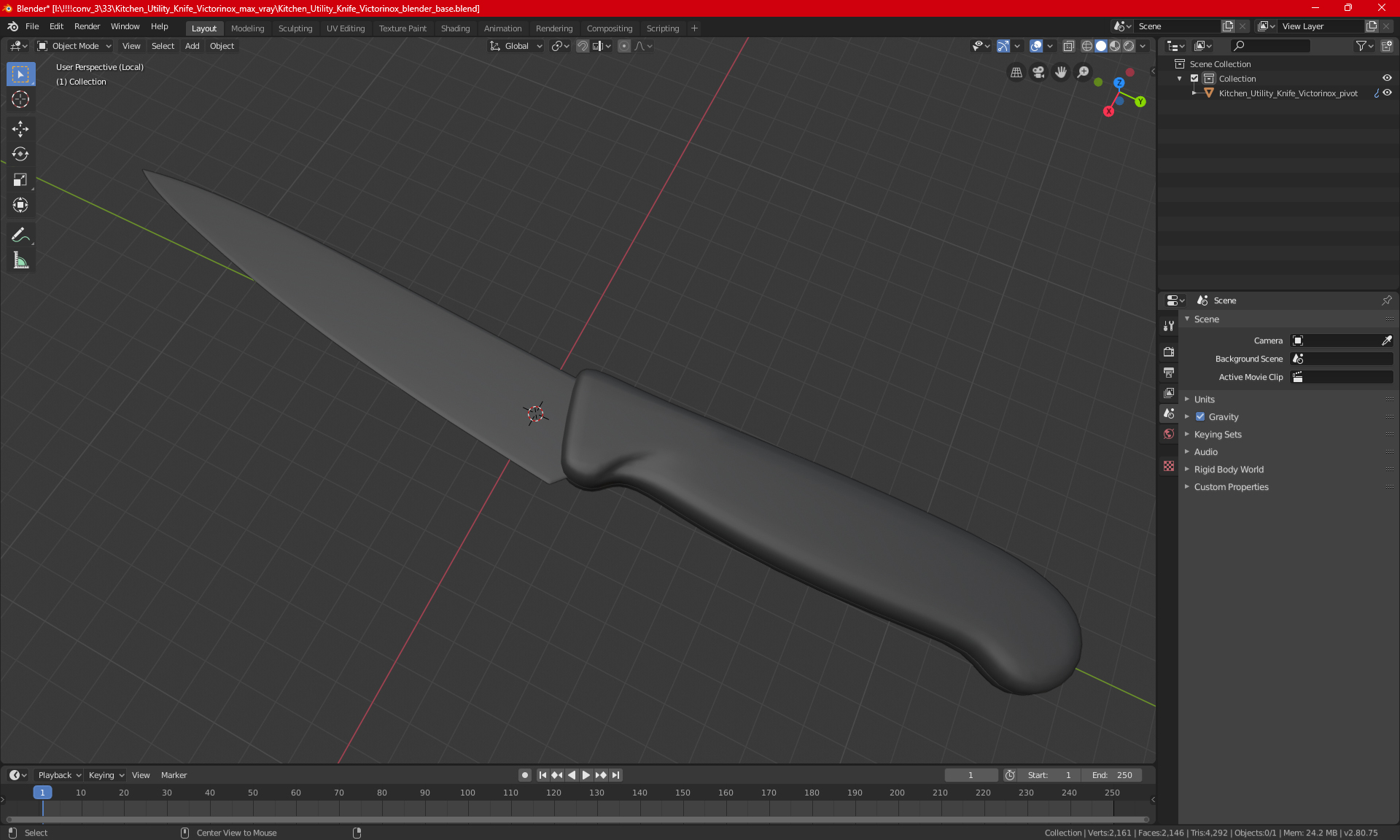Toggle auto keying record button
1400x840 pixels.
point(524,775)
